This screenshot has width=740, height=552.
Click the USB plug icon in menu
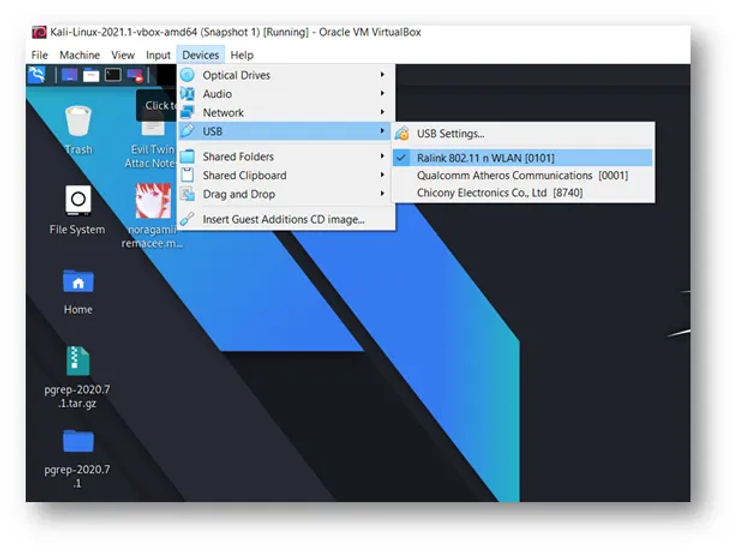coord(188,131)
